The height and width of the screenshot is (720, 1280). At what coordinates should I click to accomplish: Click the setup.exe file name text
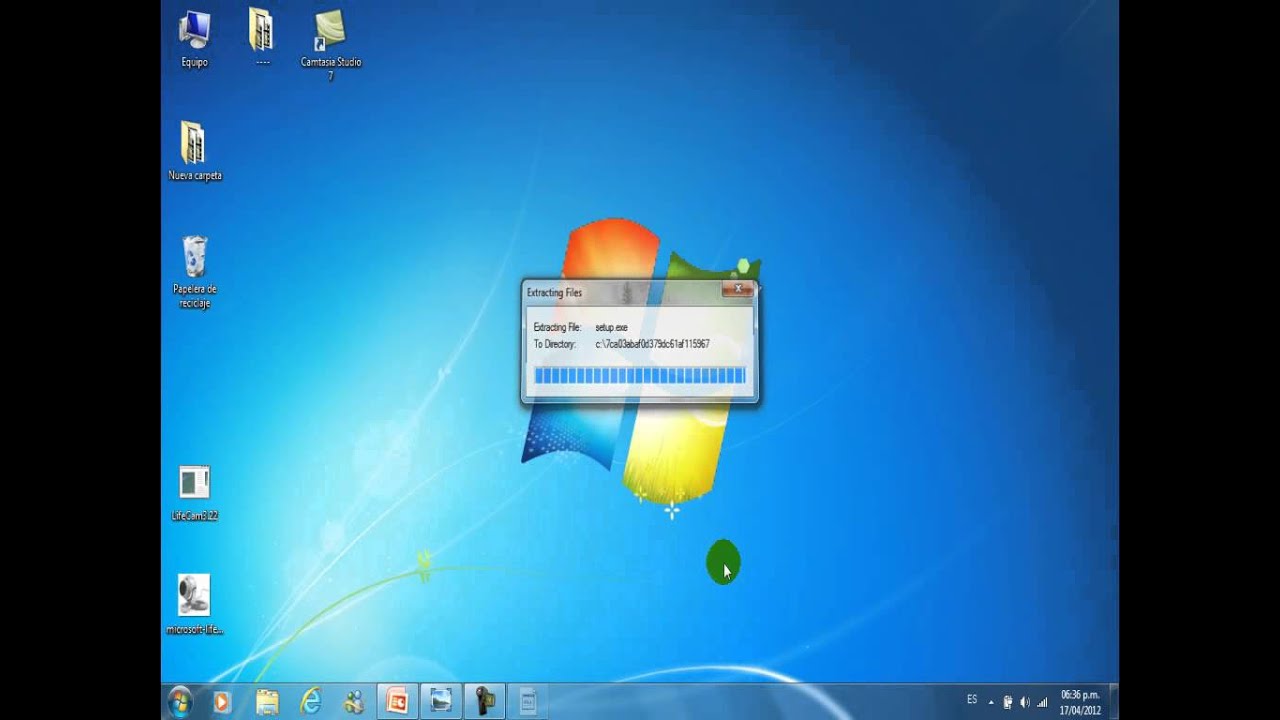[x=611, y=327]
